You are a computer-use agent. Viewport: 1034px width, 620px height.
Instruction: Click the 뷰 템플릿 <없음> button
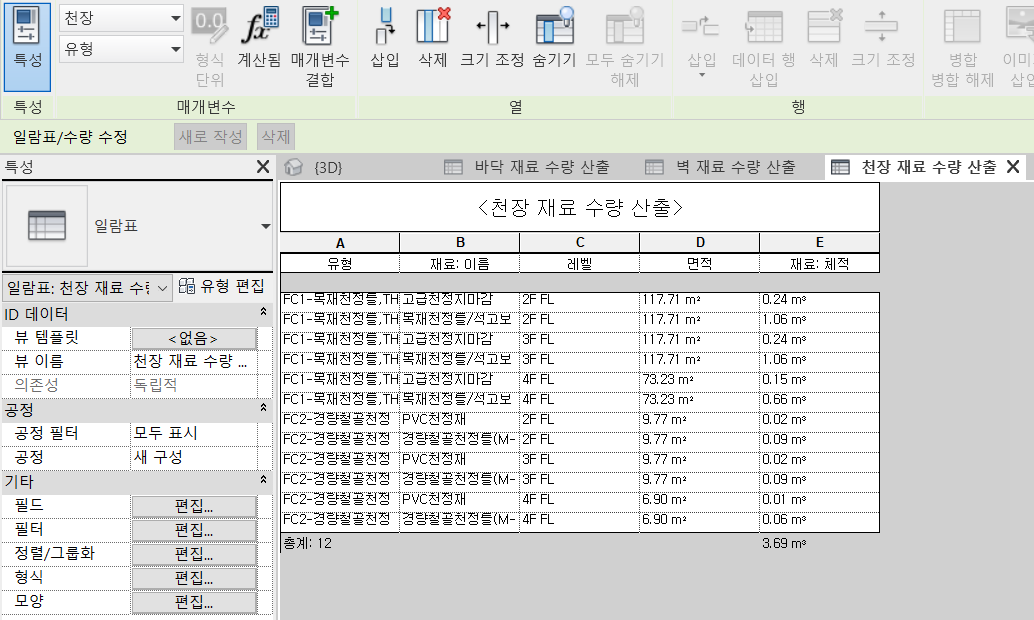(x=194, y=338)
